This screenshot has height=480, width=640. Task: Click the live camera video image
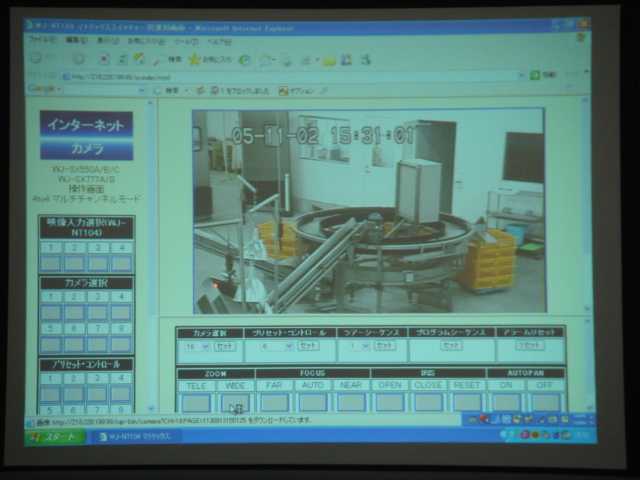368,211
